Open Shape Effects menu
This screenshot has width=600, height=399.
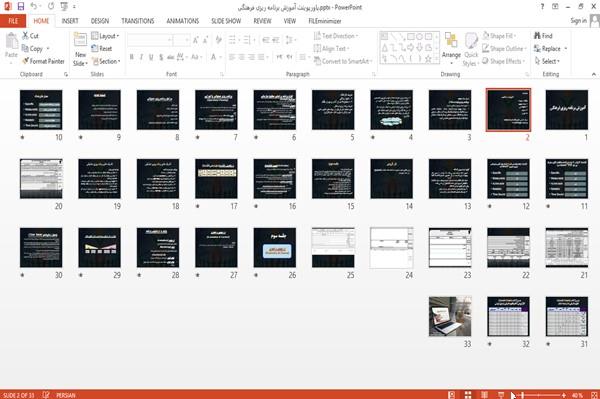503,61
